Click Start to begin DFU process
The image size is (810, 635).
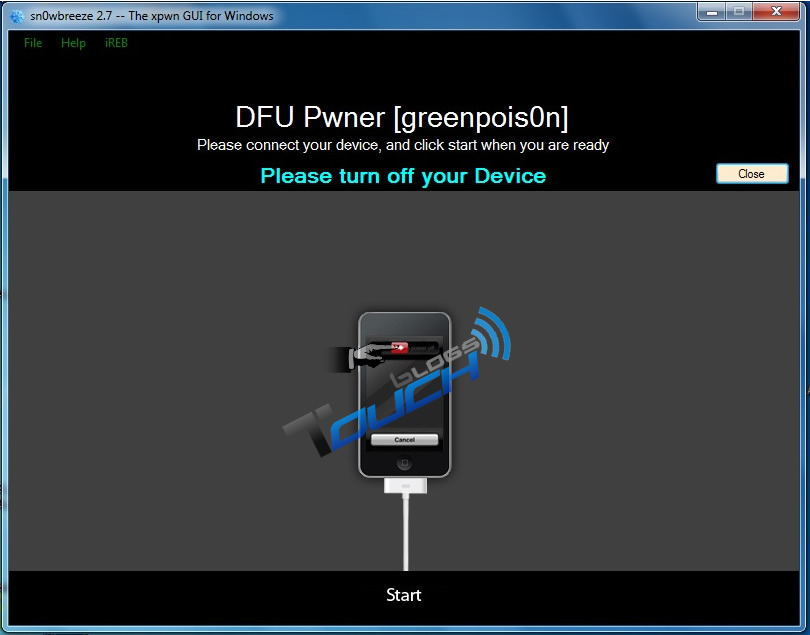(x=403, y=595)
